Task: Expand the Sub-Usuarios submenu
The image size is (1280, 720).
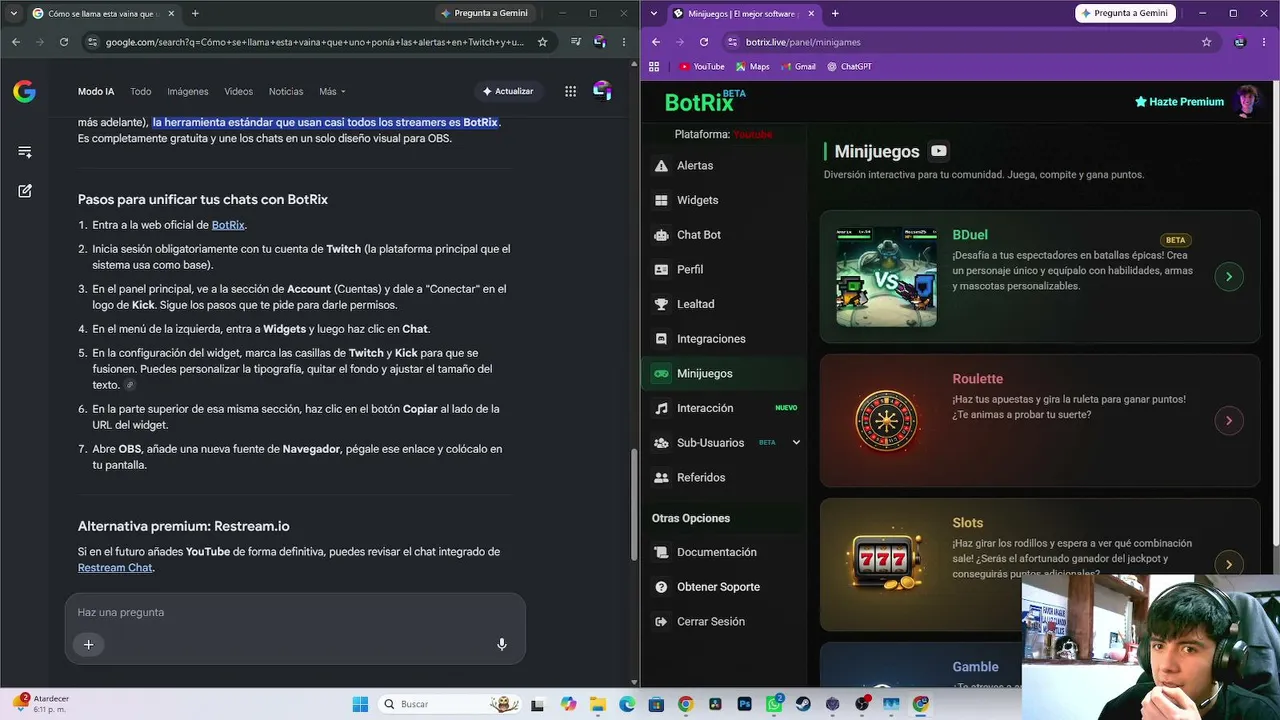Action: [x=796, y=443]
